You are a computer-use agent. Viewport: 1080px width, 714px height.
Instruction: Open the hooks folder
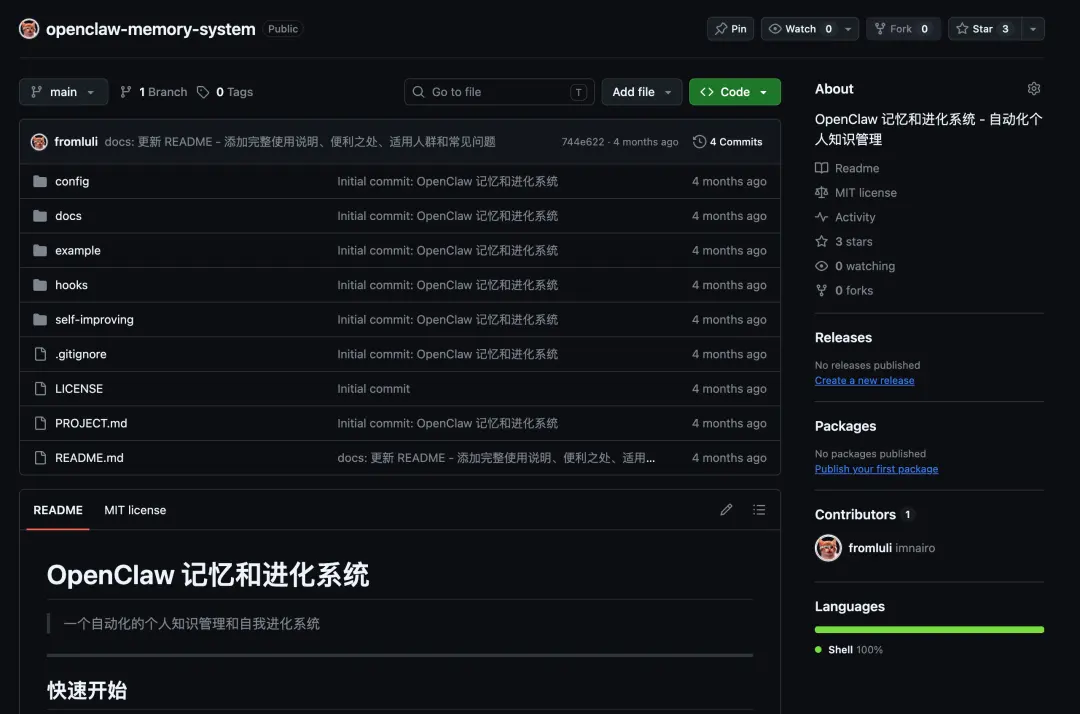point(71,285)
